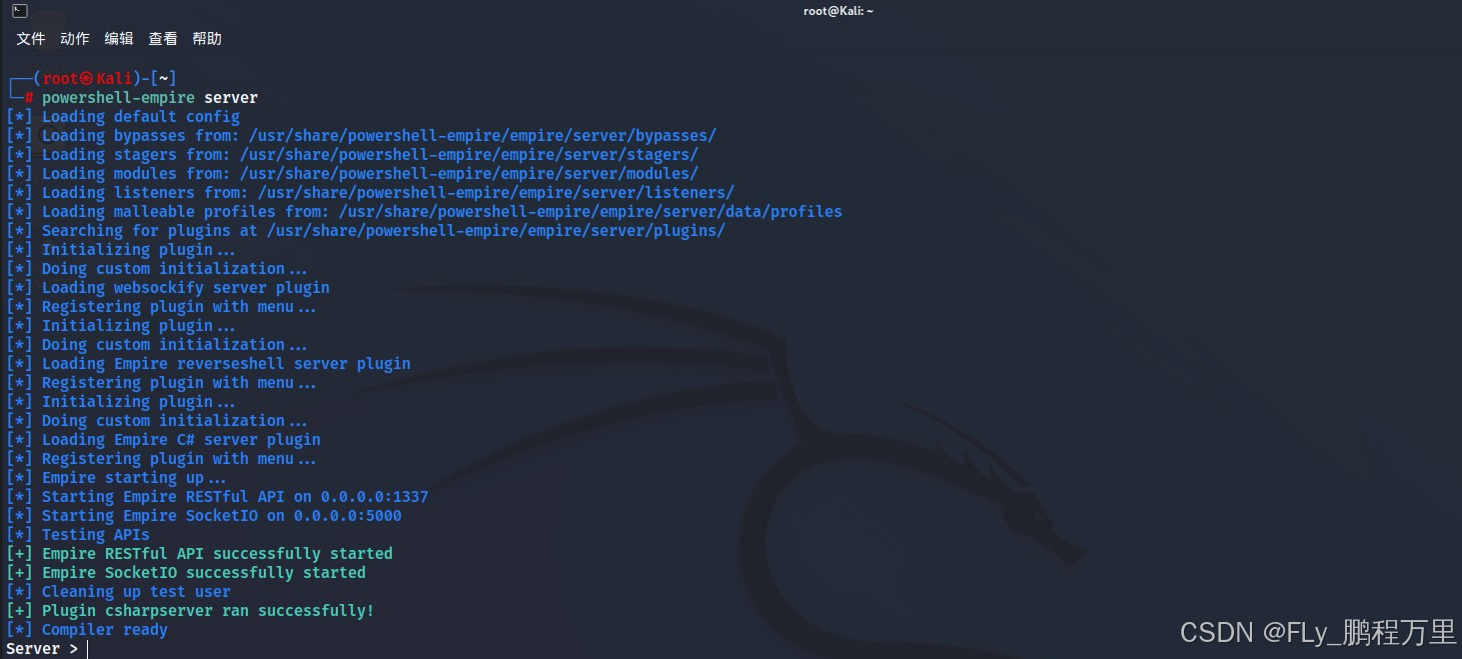Image resolution: width=1462 pixels, height=659 pixels.
Task: Click the 'Loading modules from:' path line
Action: (x=353, y=174)
